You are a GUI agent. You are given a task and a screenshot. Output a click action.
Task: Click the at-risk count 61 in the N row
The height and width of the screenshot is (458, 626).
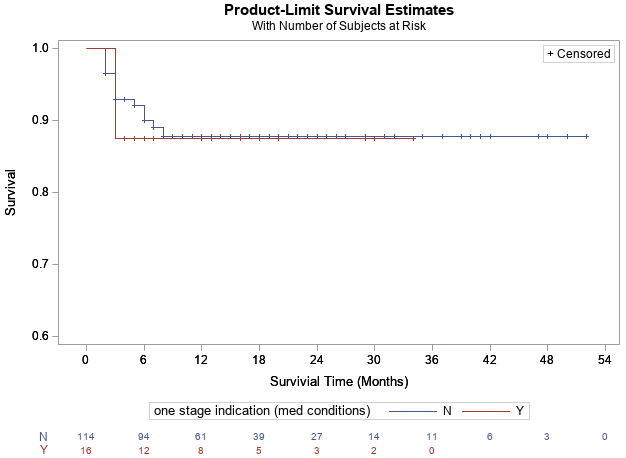[201, 437]
